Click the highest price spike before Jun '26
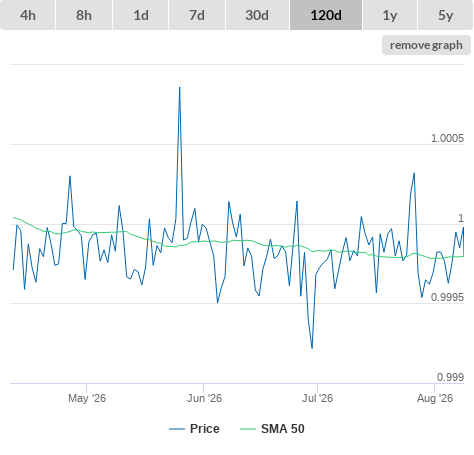Viewport: 474px width, 455px height. [180, 87]
